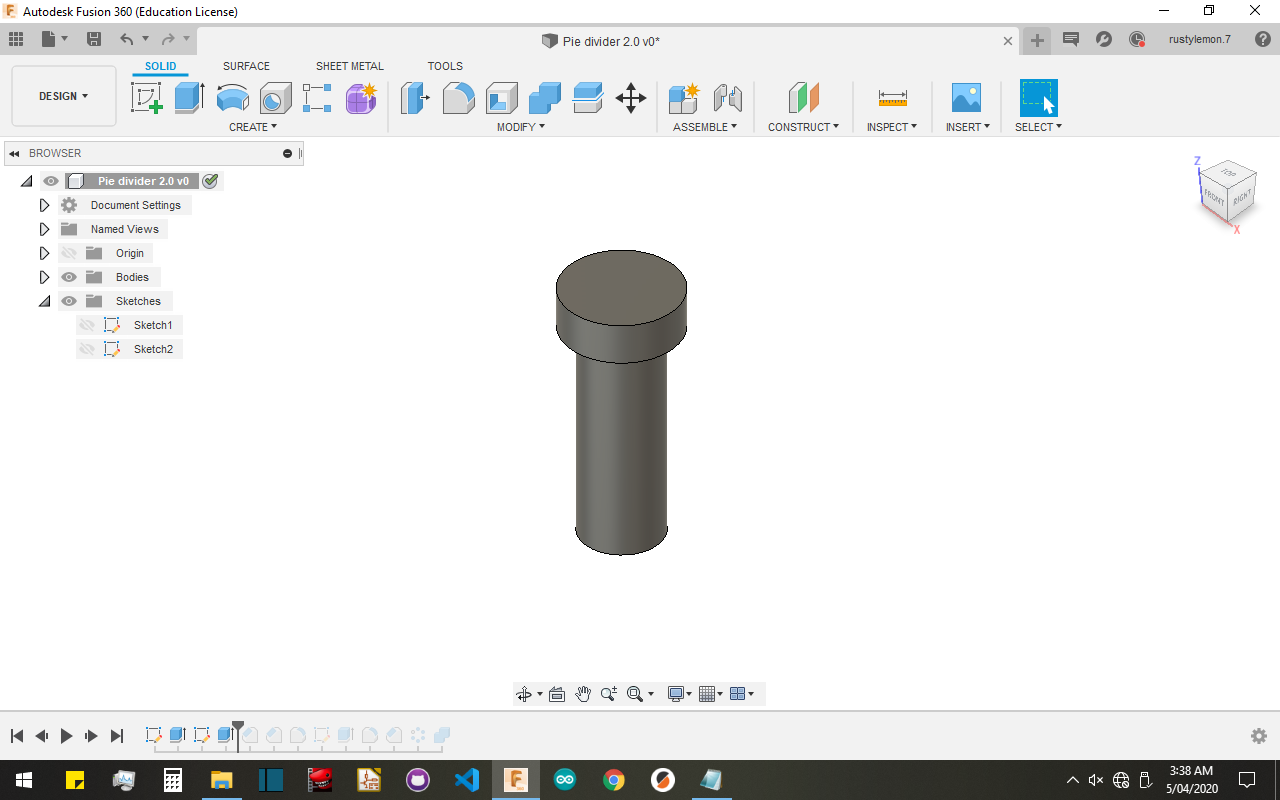Select the Fillet tool
Image resolution: width=1280 pixels, height=800 pixels.
click(459, 98)
